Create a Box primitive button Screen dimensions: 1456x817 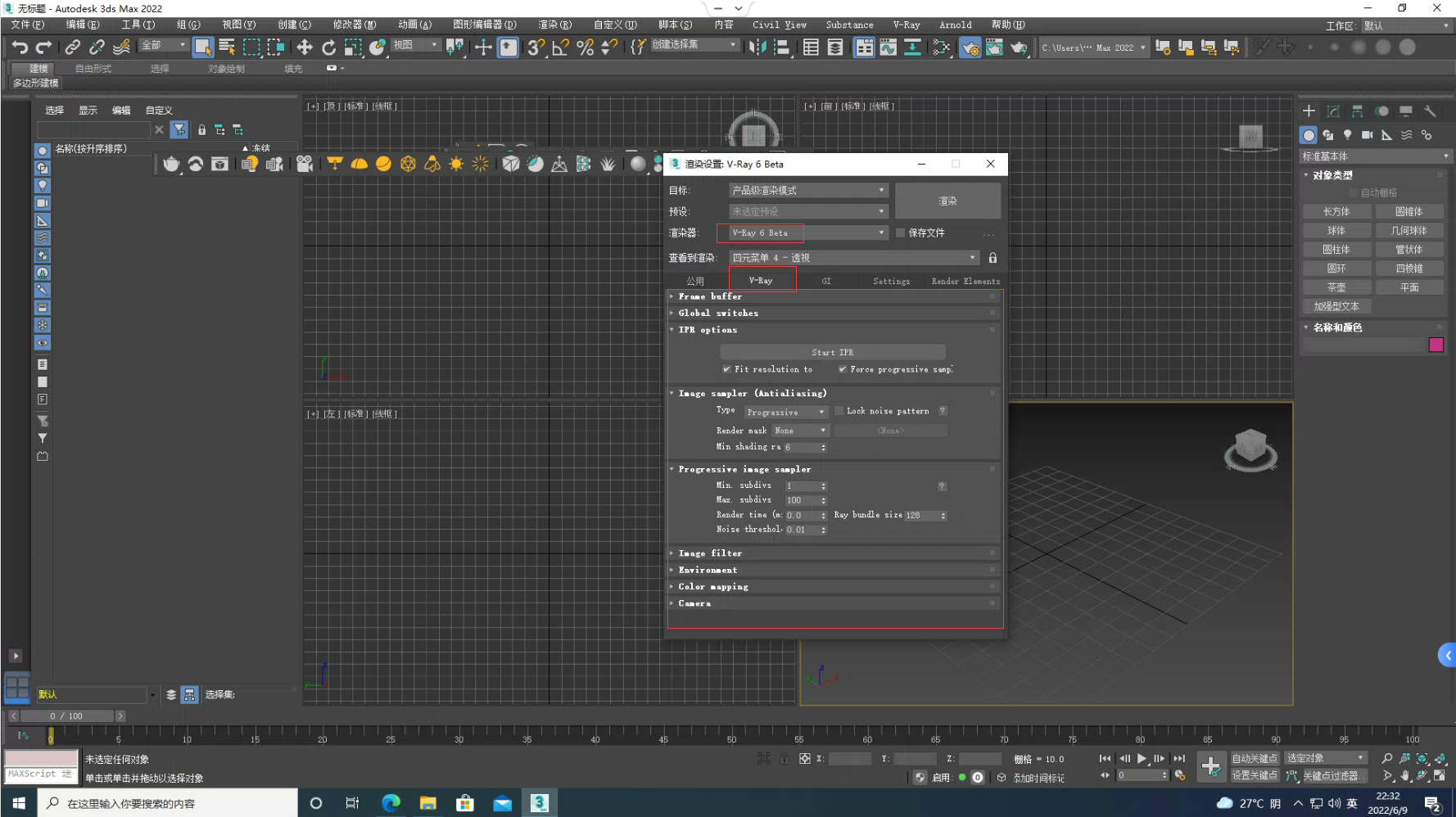pos(1336,212)
